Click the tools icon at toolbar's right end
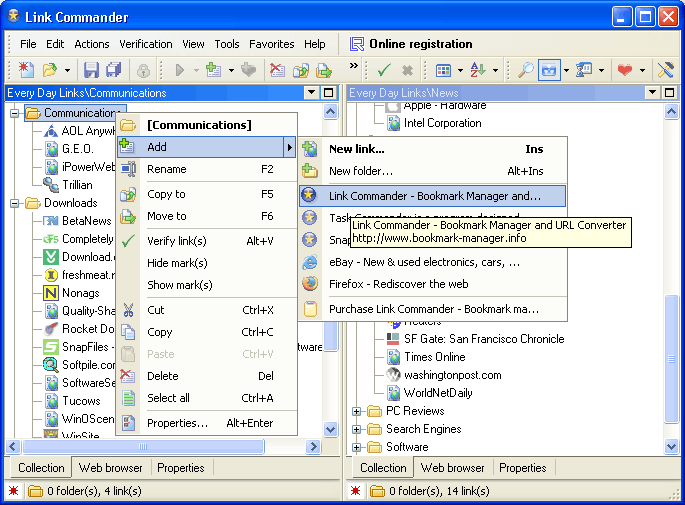This screenshot has height=505, width=685. tap(665, 70)
